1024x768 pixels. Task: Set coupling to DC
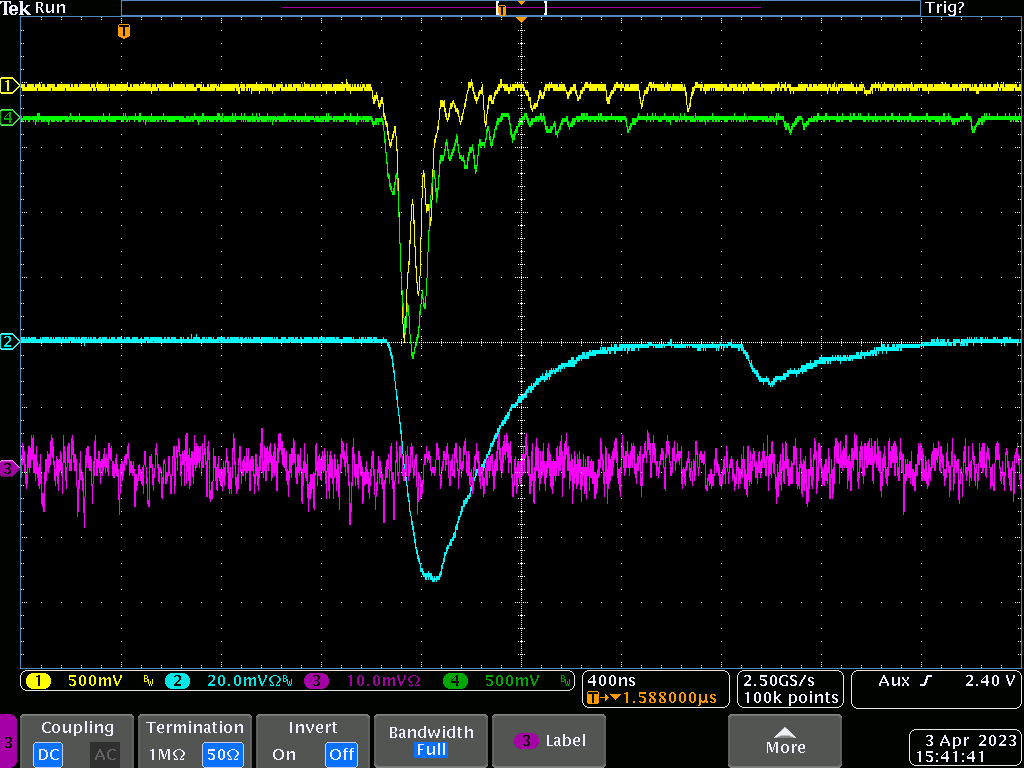[x=48, y=754]
